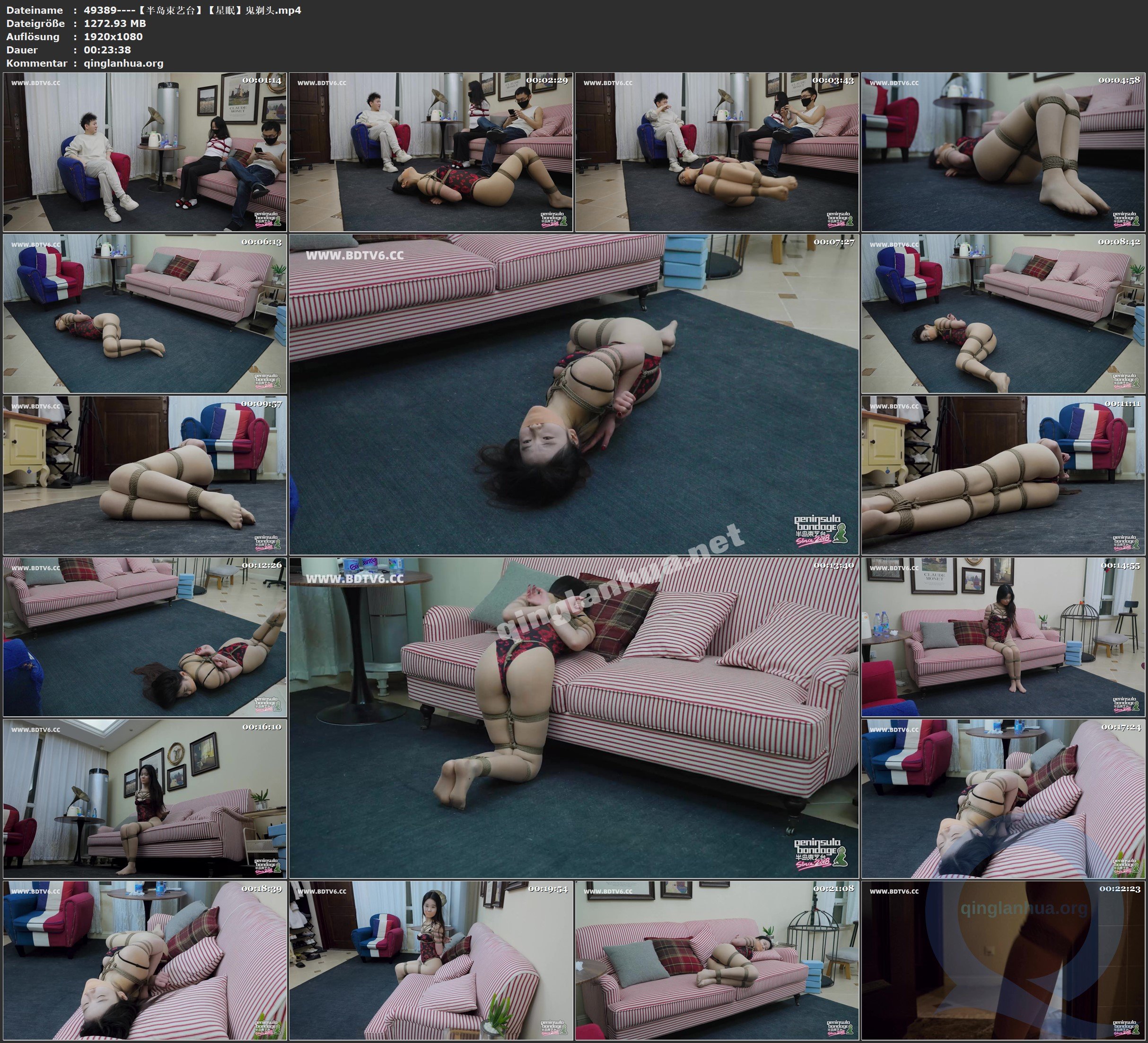
Task: Click the thumbnail timestamped 00:01:14
Action: coord(145,152)
